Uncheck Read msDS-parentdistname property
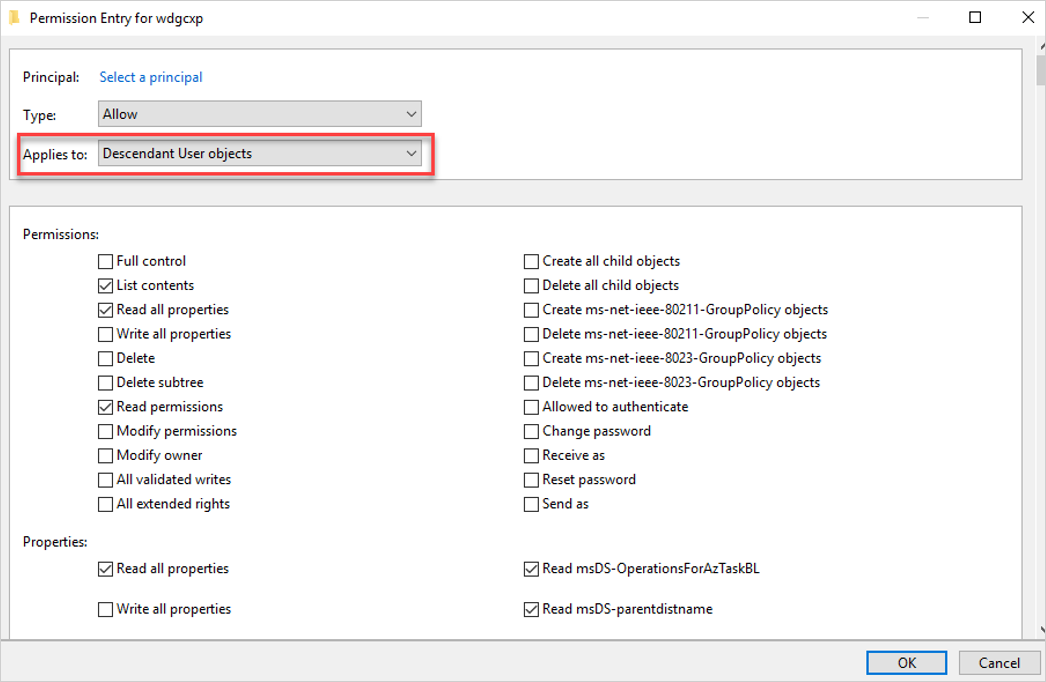The image size is (1046, 682). (531, 609)
